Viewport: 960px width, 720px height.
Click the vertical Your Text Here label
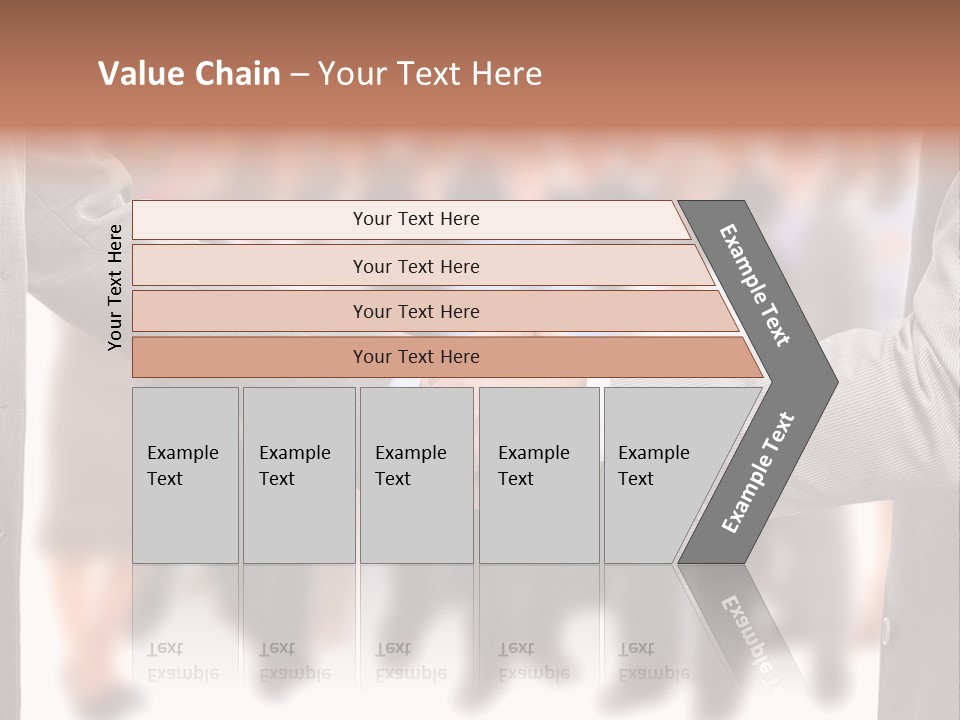pyautogui.click(x=115, y=287)
